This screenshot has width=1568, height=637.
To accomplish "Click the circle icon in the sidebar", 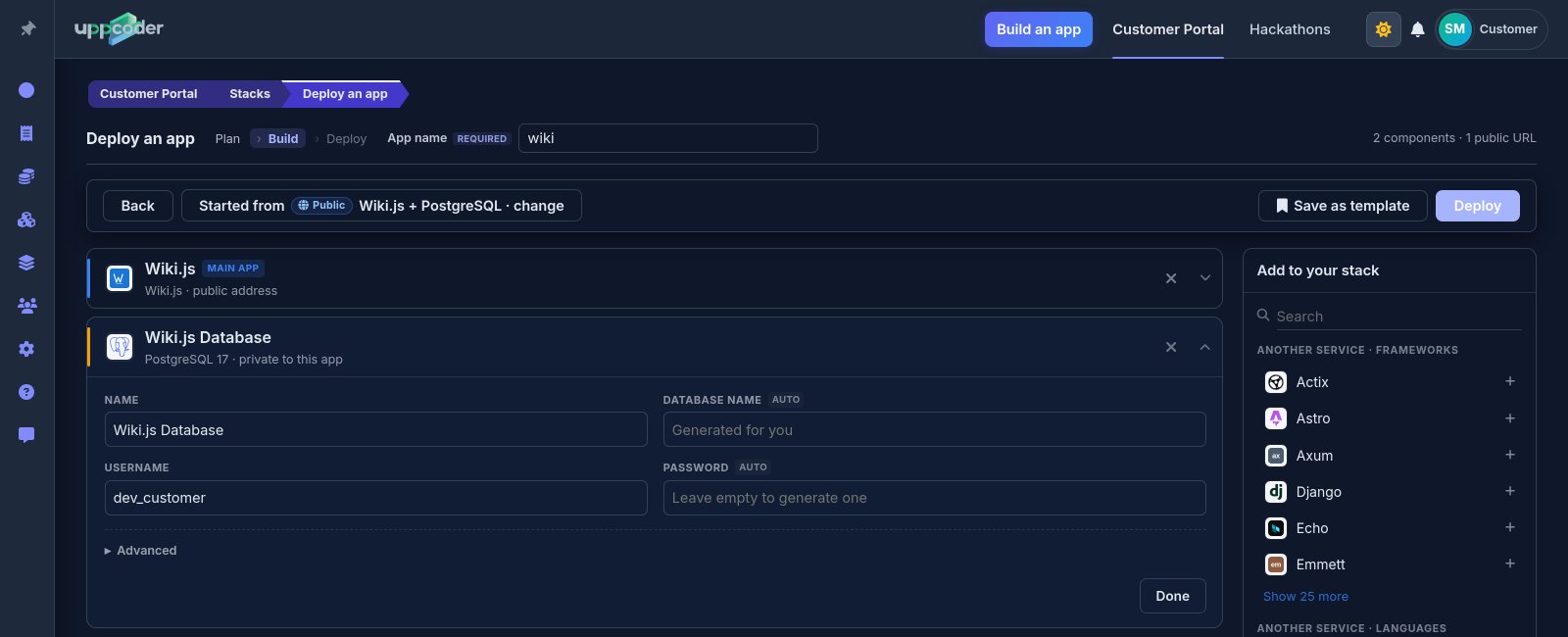I will 26,90.
